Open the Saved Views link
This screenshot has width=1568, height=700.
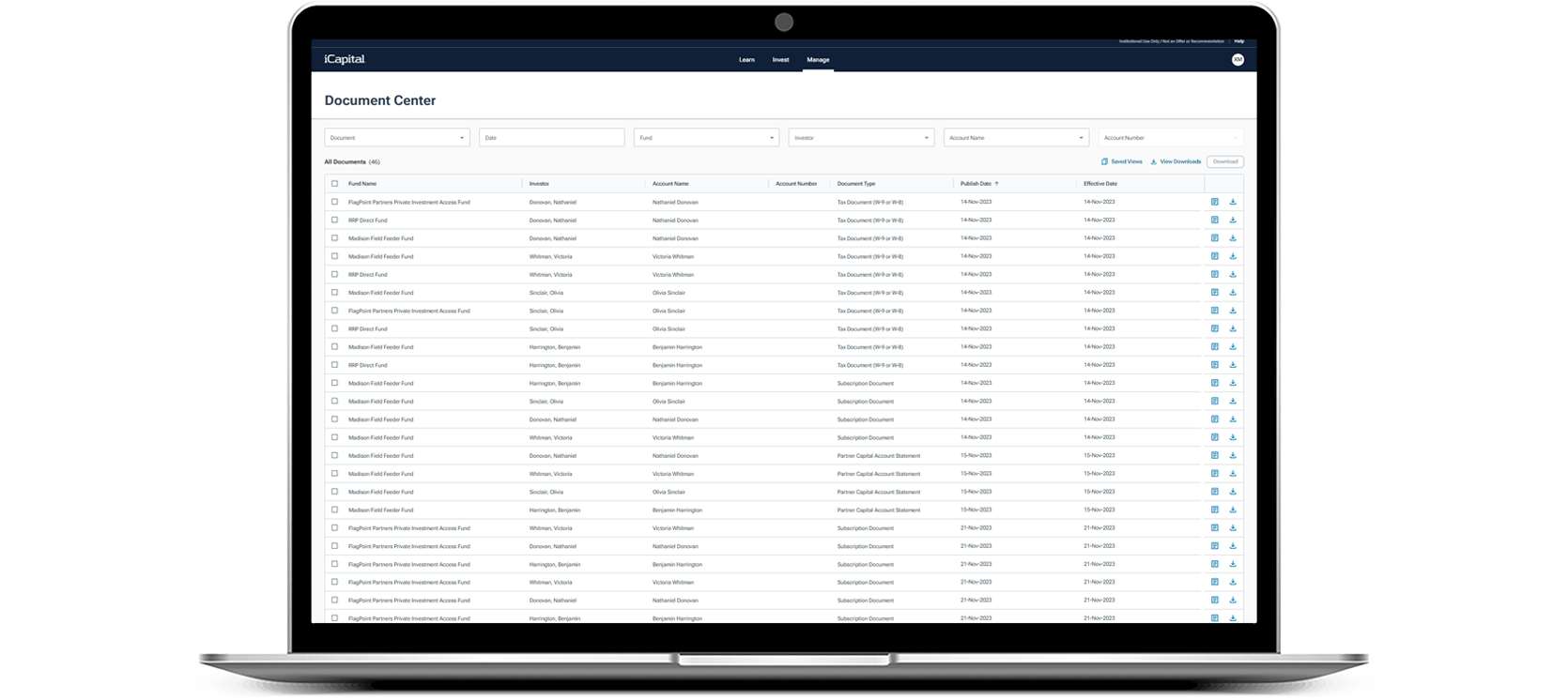pos(1122,161)
